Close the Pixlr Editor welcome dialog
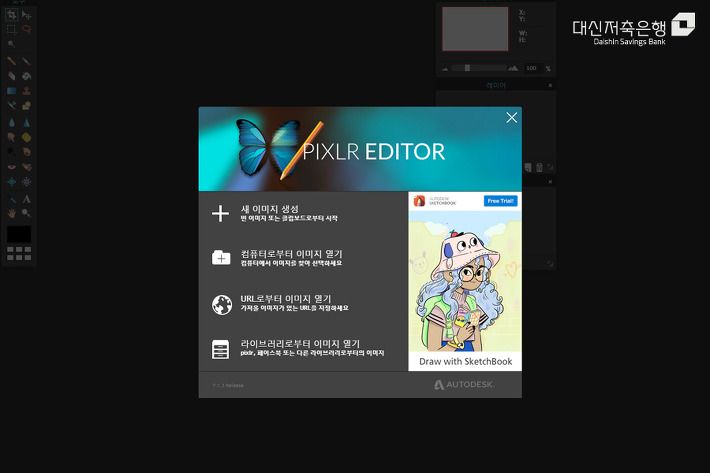710x473 pixels. 512,118
